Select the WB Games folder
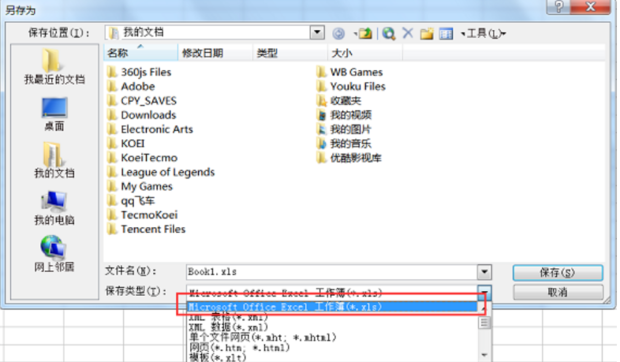The image size is (620, 362). click(350, 72)
